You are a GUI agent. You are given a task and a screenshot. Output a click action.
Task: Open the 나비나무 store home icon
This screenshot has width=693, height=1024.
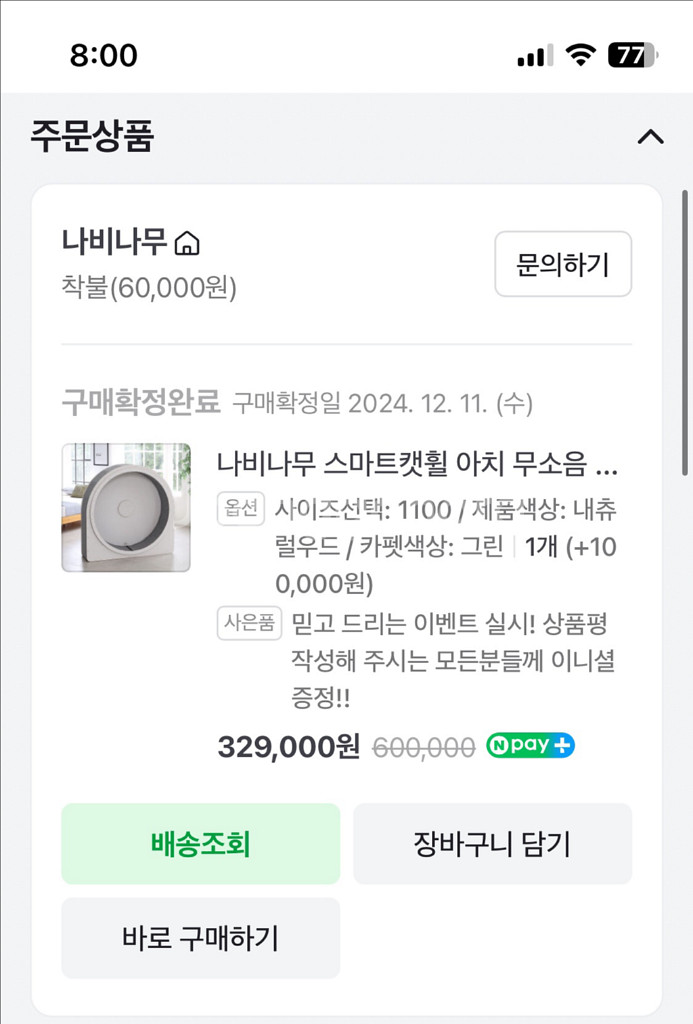[x=187, y=243]
